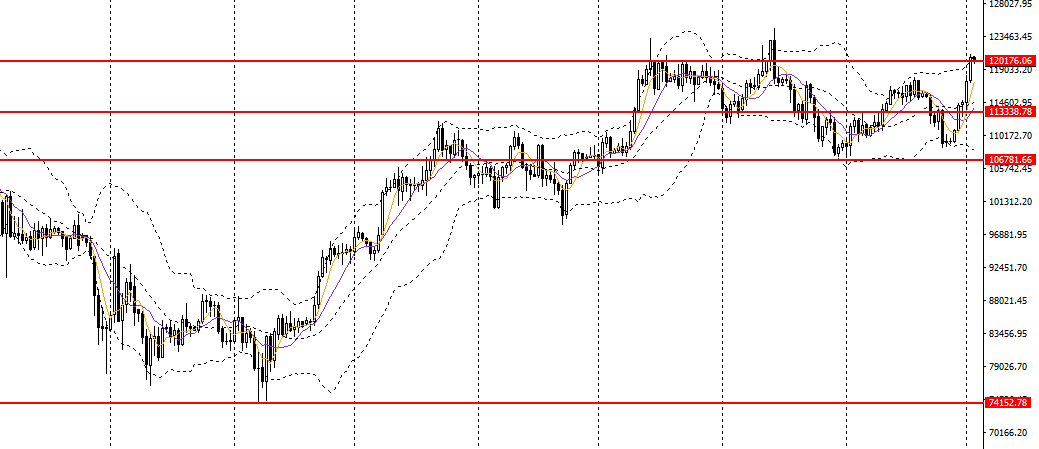Screen dimensions: 1039x449
Task: Click the 79026.70 price axis label
Action: [x=1010, y=367]
